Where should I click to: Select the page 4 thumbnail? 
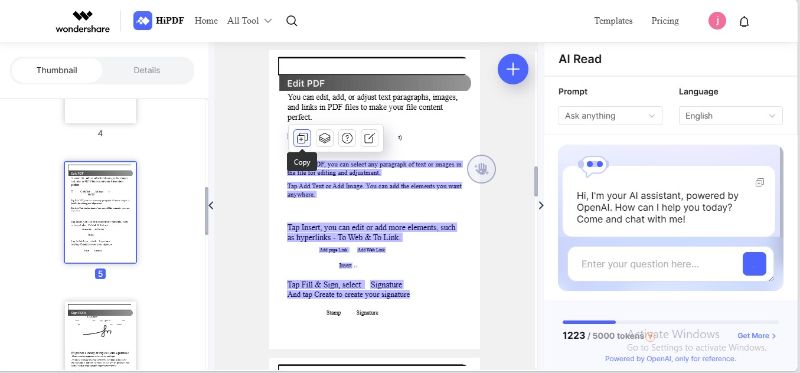[x=101, y=111]
